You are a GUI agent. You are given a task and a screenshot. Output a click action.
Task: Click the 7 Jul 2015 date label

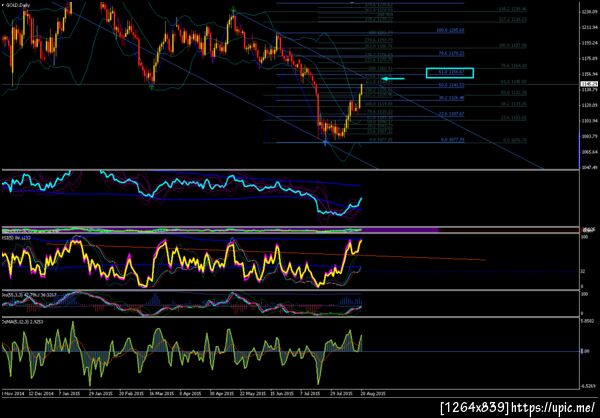(x=312, y=393)
